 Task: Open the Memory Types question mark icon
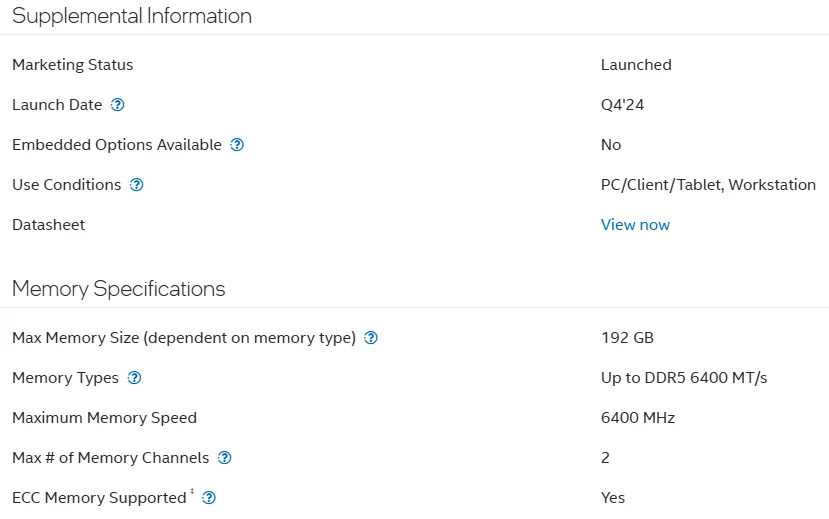pyautogui.click(x=134, y=378)
